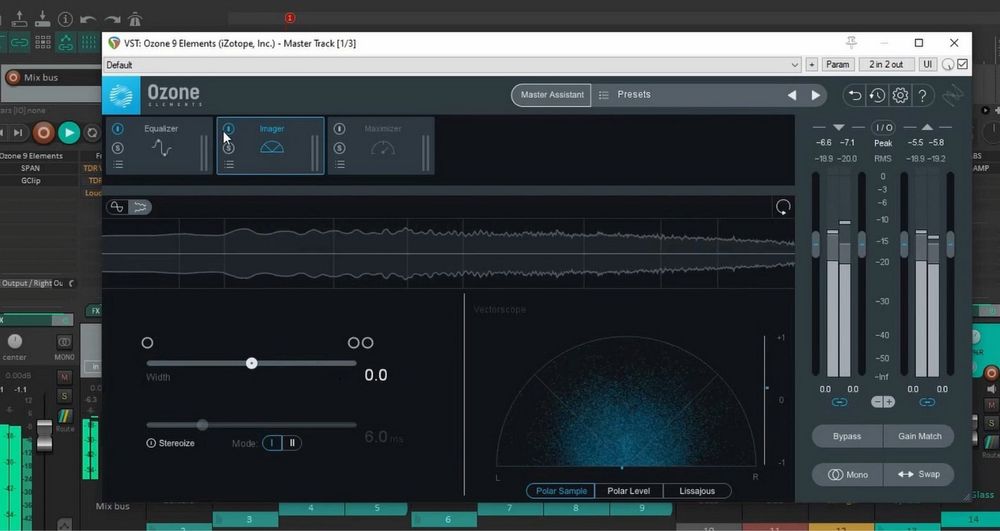Screen dimensions: 1000x531
Task: Open Ozone help question mark
Action: pyautogui.click(x=922, y=96)
